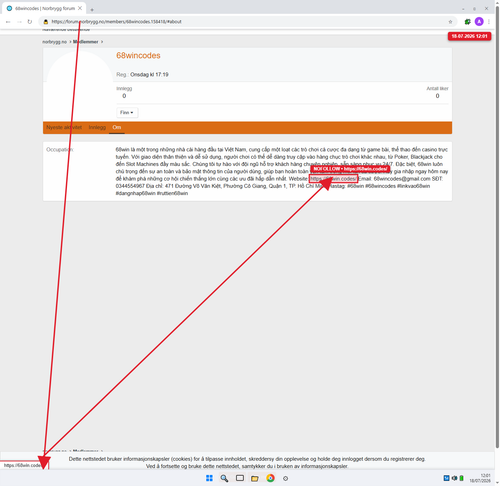The image size is (500, 486).
Task: Click the profile avatar circle
Action: pos(80,84)
